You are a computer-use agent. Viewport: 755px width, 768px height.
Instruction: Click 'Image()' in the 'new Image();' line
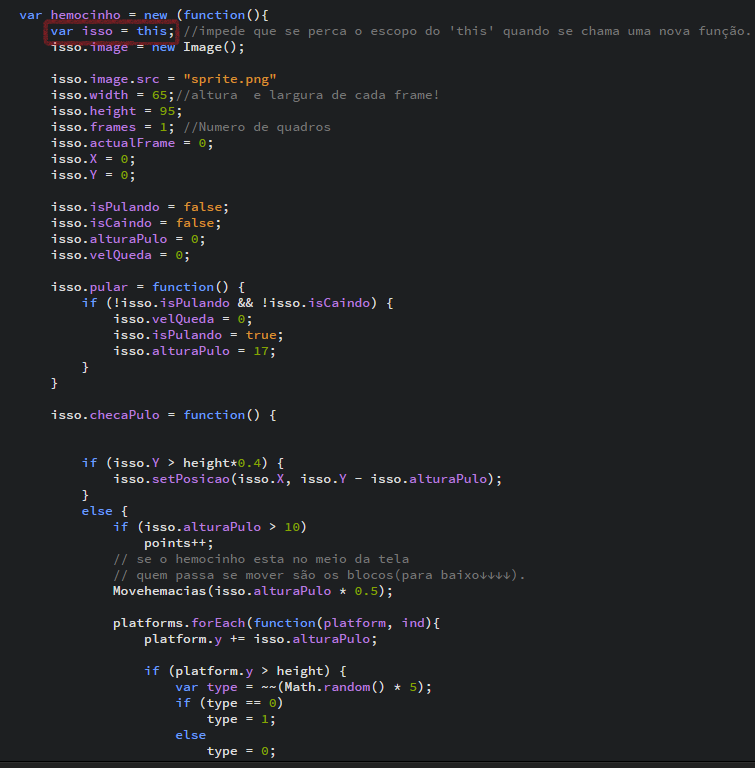coord(210,48)
